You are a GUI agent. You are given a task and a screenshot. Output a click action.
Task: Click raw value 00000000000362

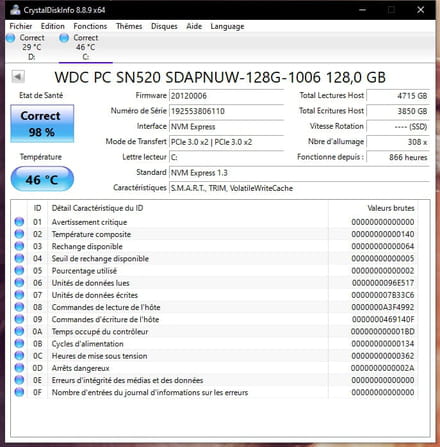tap(383, 356)
